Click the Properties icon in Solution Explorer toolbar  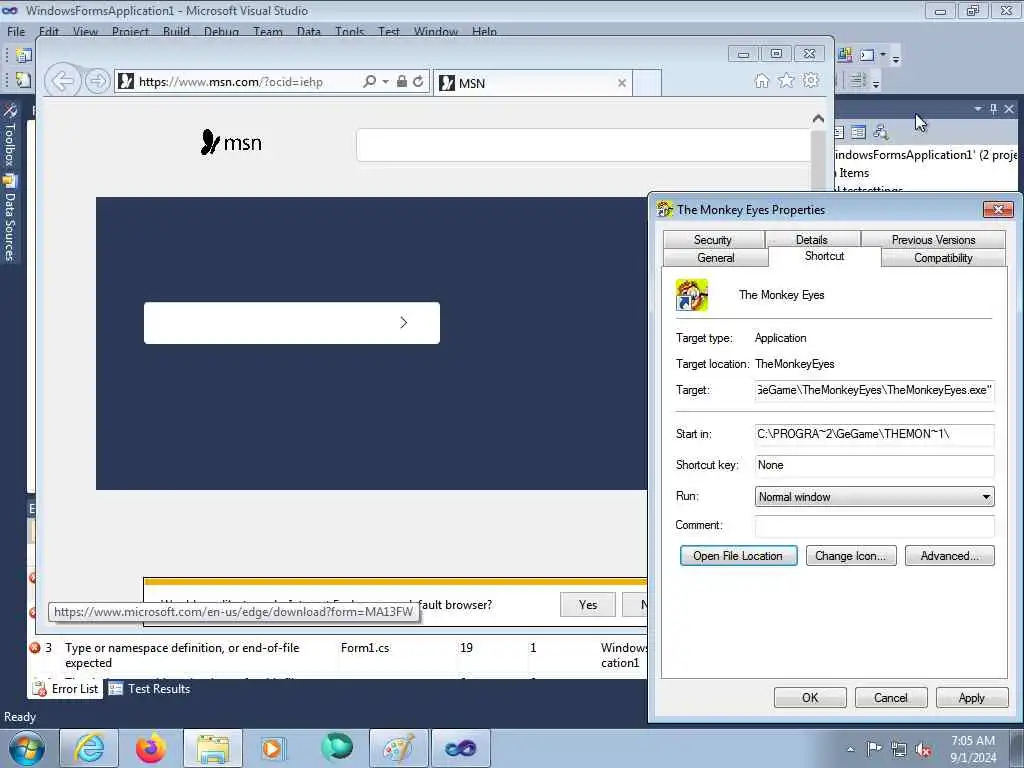[x=858, y=132]
